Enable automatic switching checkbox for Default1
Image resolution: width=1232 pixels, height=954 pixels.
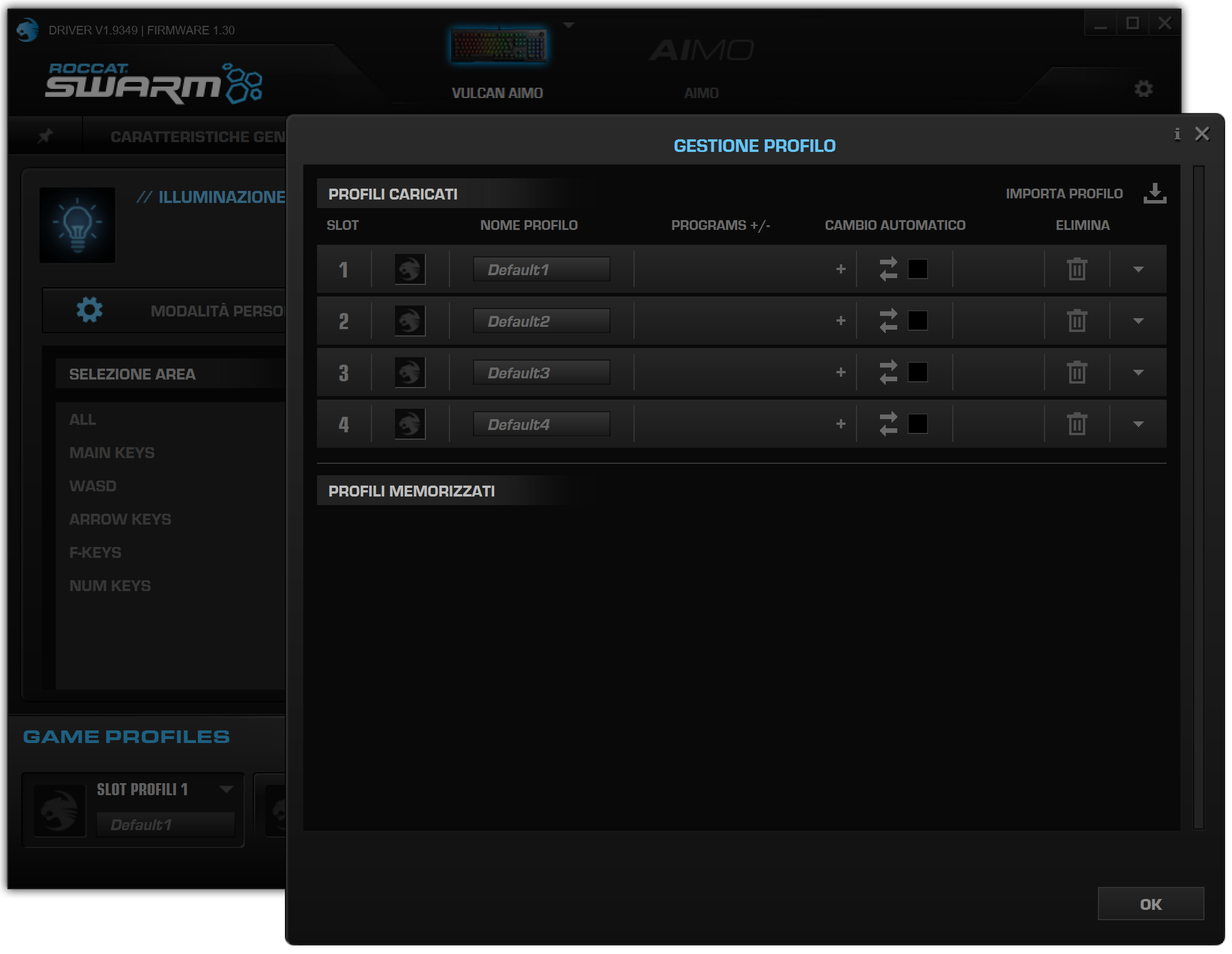(918, 269)
